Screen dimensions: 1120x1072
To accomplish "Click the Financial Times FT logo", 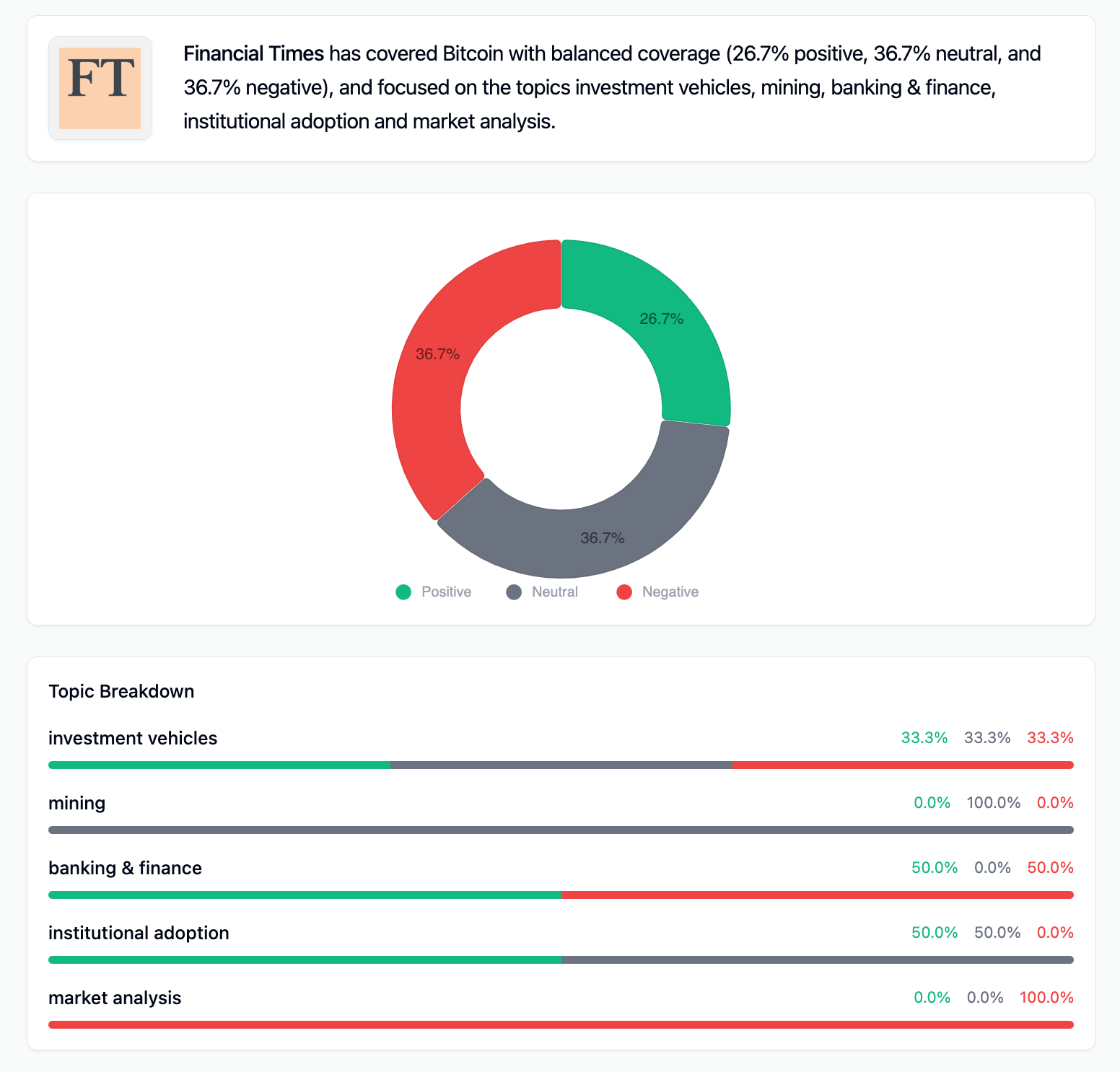I will 100,88.
